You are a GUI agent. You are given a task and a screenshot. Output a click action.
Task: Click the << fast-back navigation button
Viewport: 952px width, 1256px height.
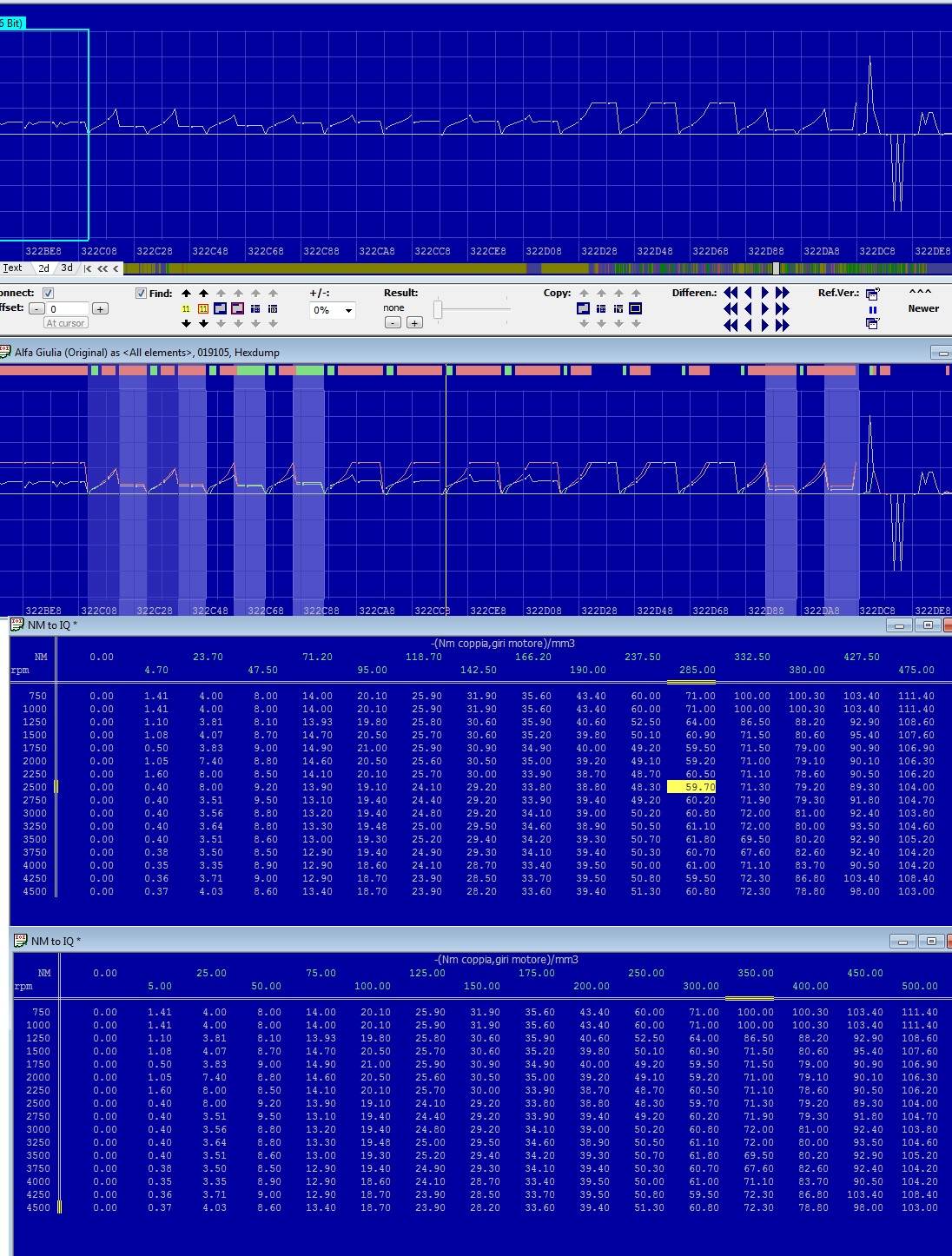coord(102,269)
